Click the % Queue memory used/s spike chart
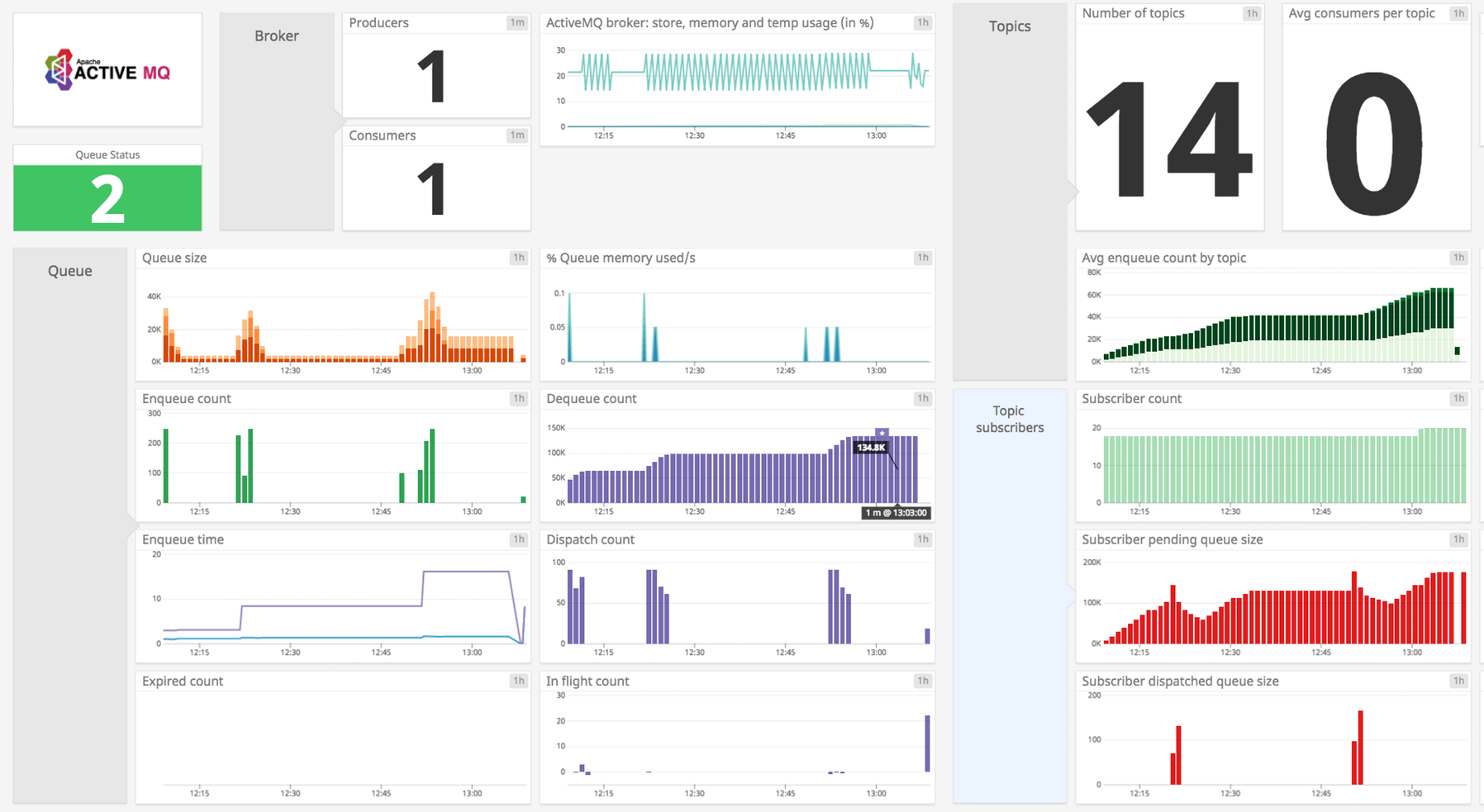 click(x=748, y=327)
